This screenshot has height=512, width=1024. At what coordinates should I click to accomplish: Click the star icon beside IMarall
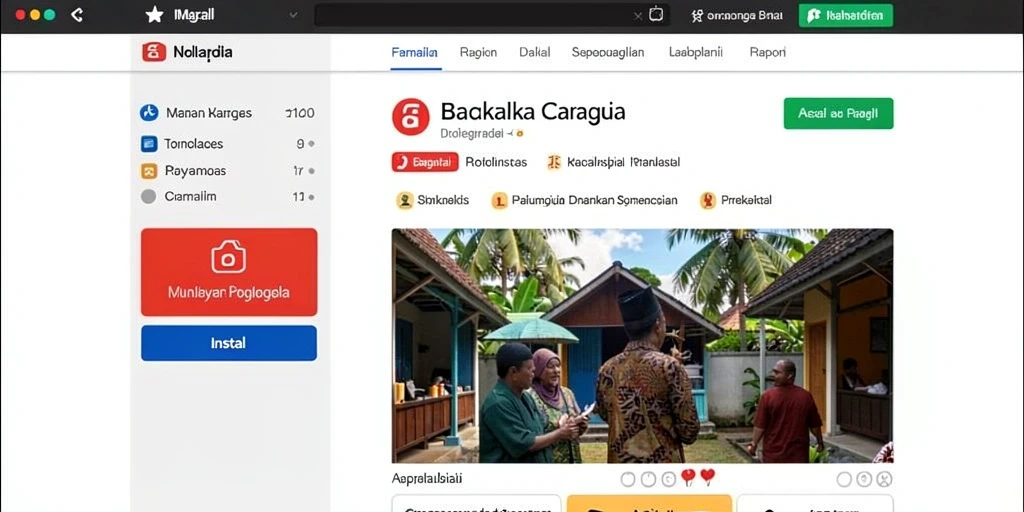pos(154,15)
